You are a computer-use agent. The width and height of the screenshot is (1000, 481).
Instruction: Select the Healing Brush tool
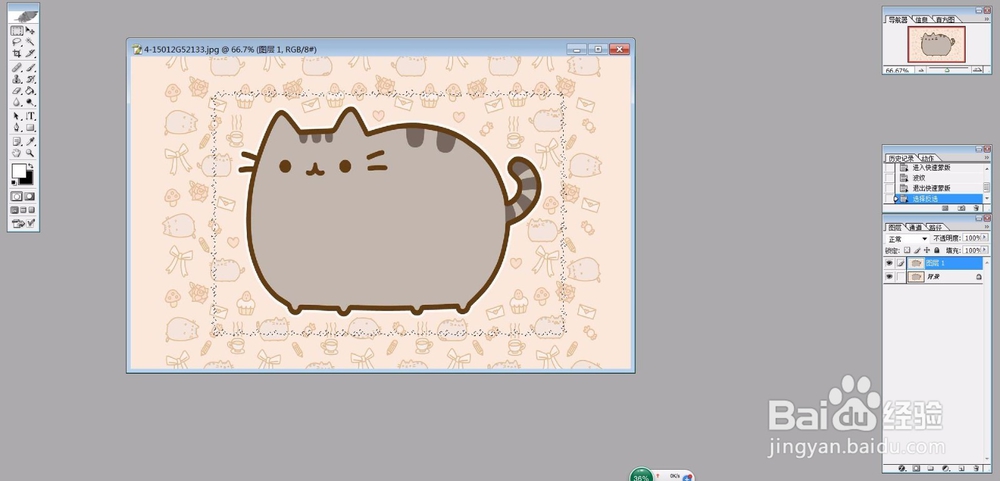pyautogui.click(x=17, y=67)
